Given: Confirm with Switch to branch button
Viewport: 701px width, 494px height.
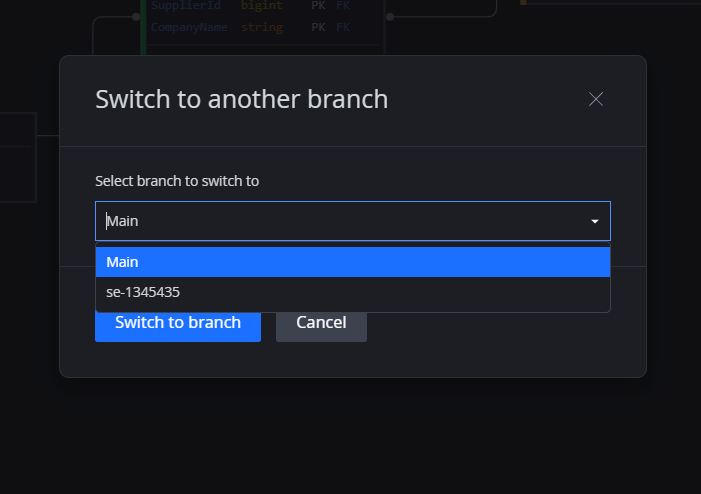Looking at the screenshot, I should 178,323.
